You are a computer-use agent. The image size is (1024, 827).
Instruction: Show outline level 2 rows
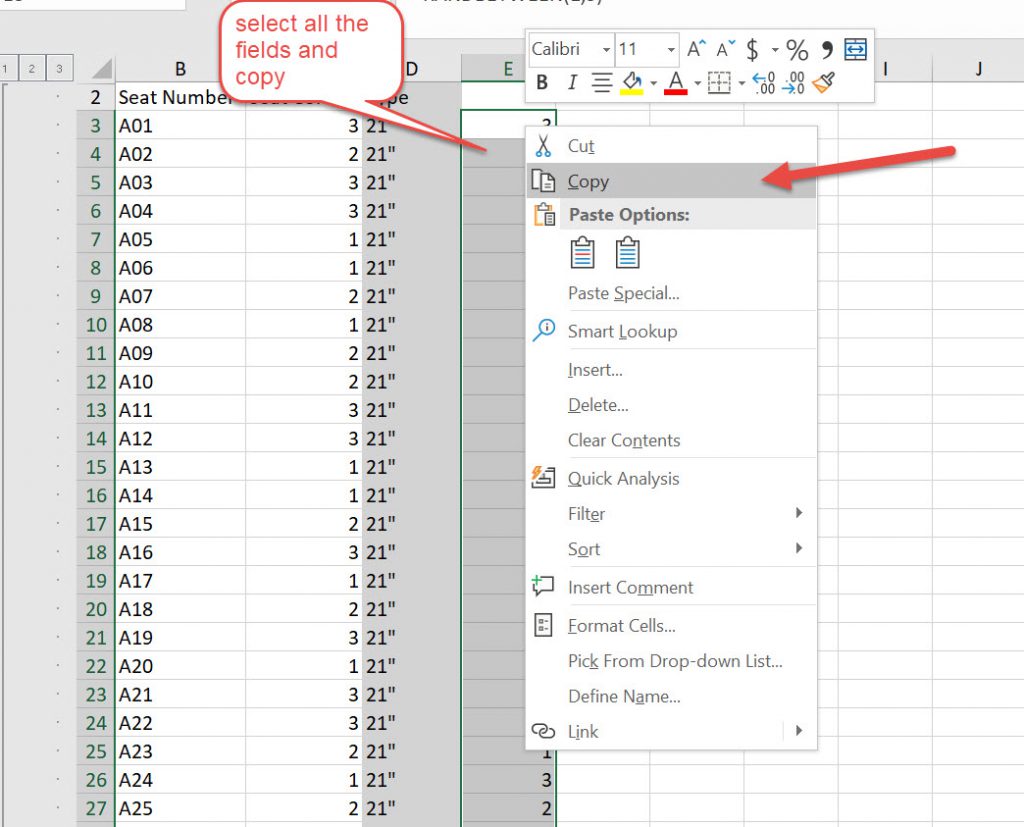pyautogui.click(x=32, y=69)
